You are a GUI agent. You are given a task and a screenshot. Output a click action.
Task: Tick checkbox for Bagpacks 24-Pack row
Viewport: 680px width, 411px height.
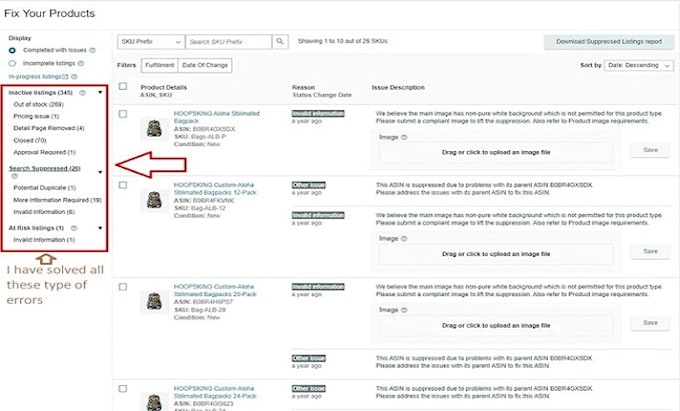(123, 389)
